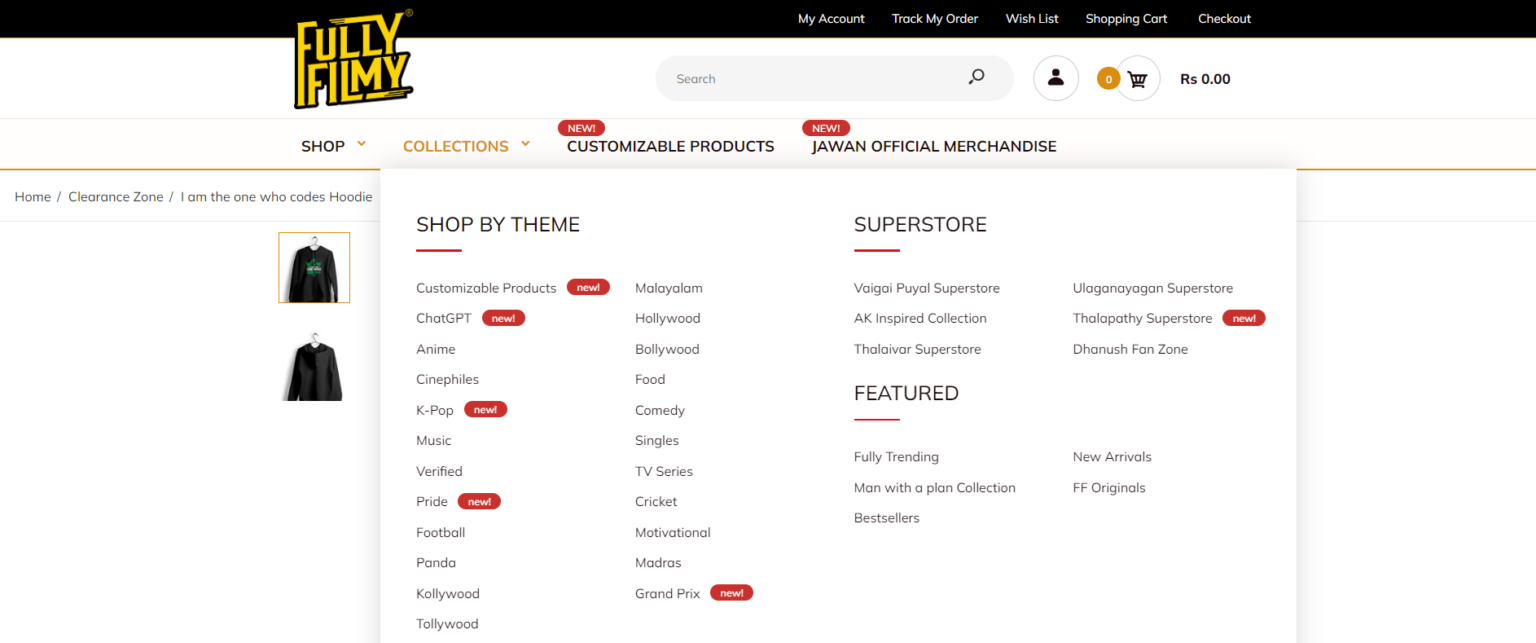Browse the Kollywood collection

(x=448, y=593)
